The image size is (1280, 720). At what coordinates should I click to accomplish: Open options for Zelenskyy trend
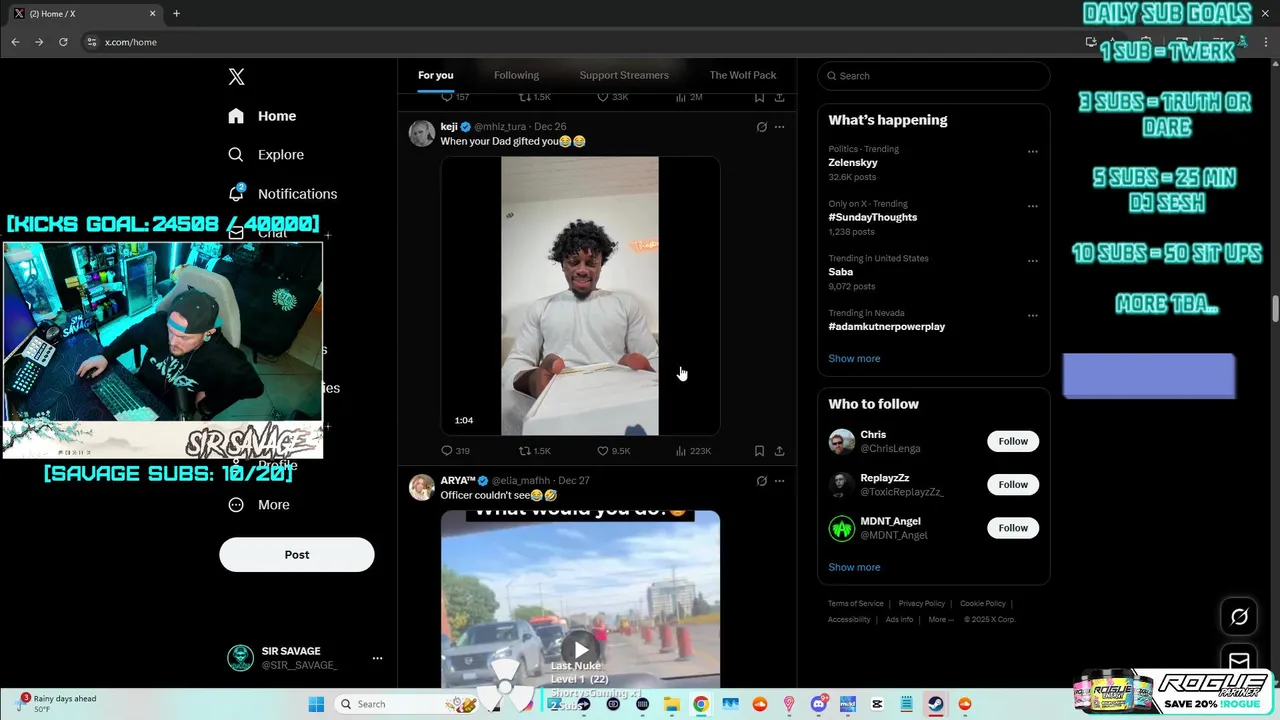[1033, 152]
